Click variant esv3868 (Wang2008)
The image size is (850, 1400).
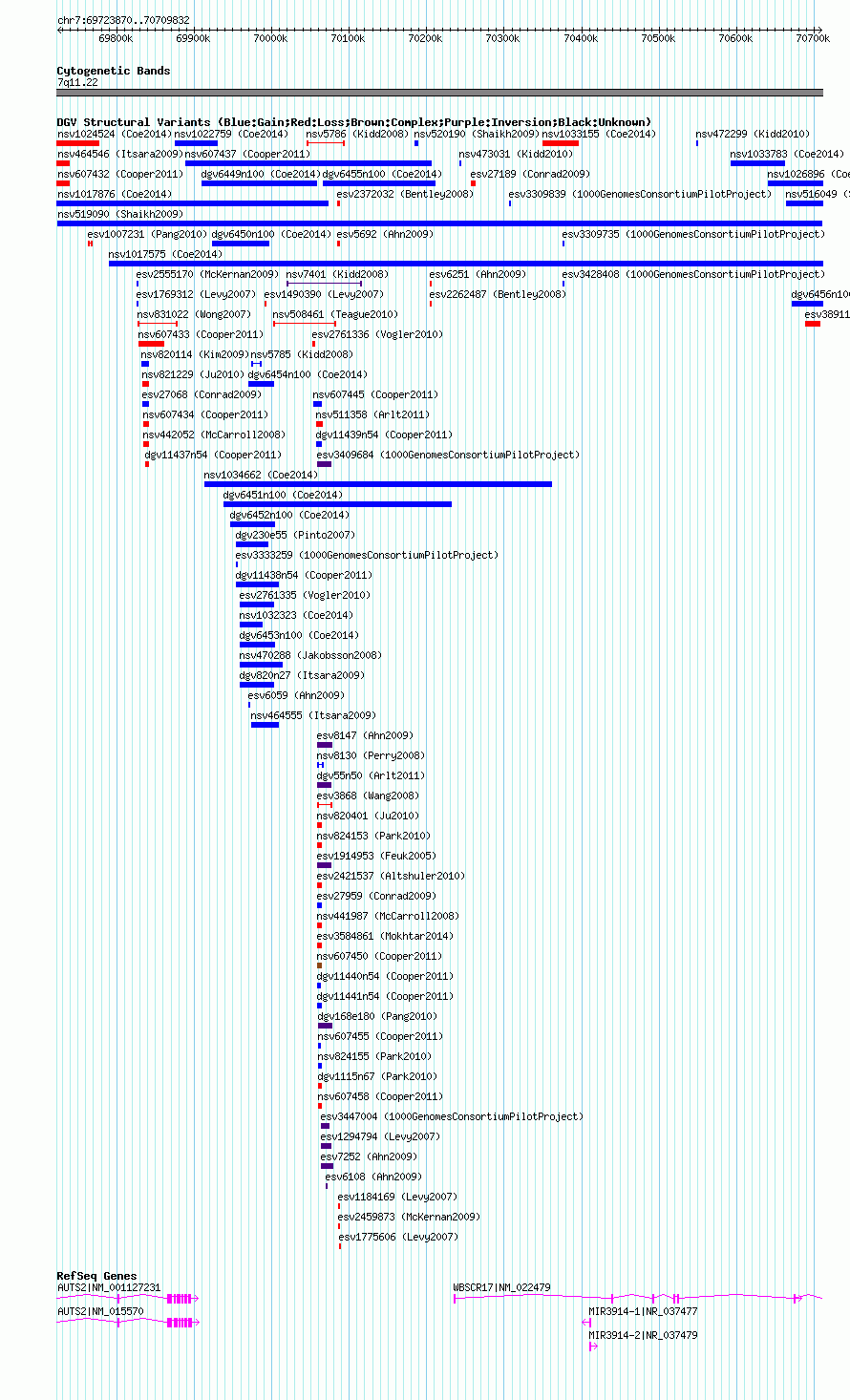click(x=368, y=795)
